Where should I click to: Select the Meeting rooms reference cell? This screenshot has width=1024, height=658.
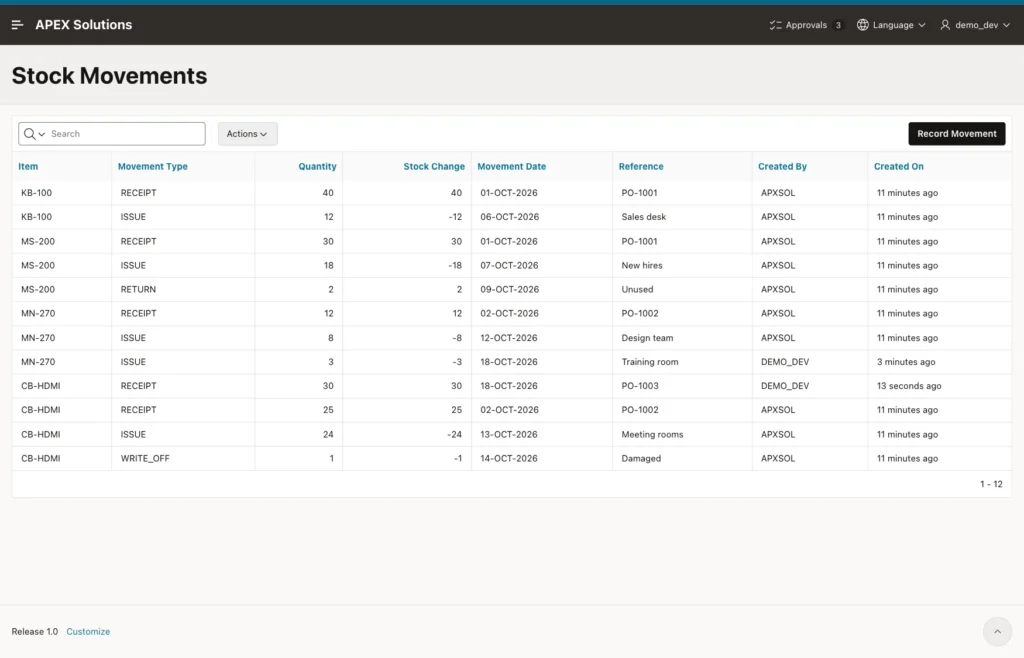(x=682, y=434)
